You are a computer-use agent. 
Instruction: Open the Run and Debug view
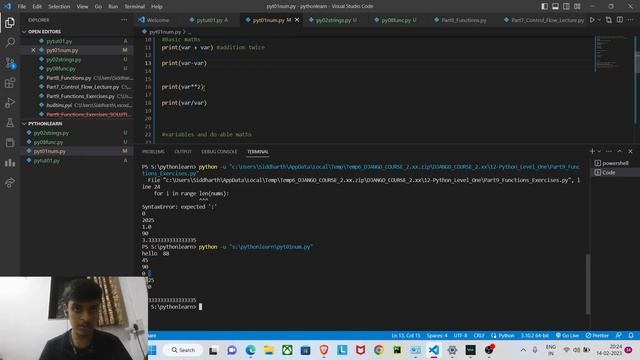(x=10, y=103)
